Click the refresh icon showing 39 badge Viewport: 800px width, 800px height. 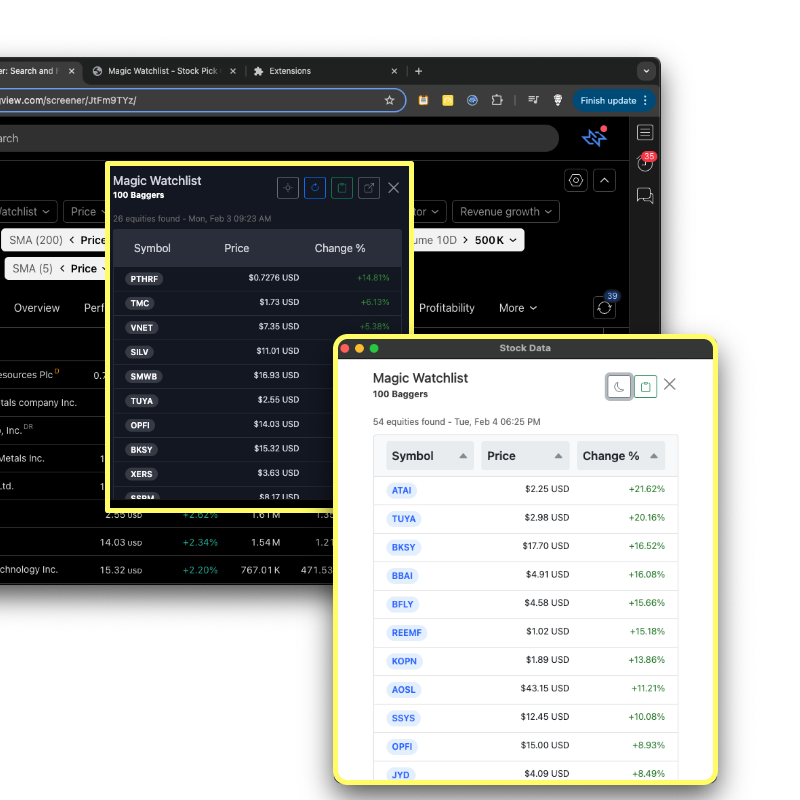604,308
